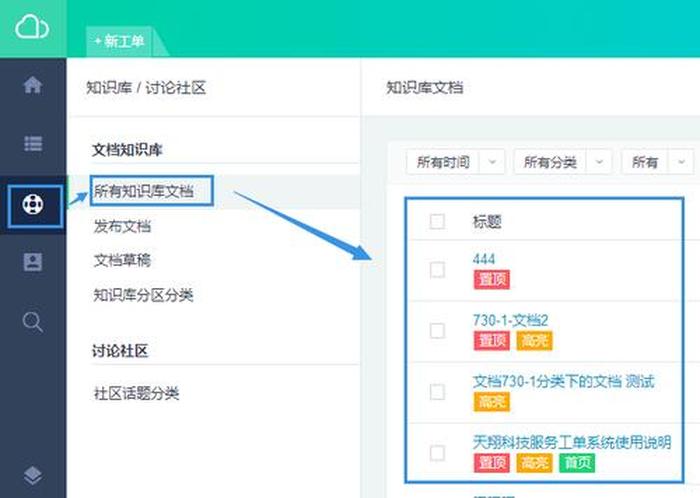
Task: Click the 知识库文档 page title
Action: click(x=425, y=87)
